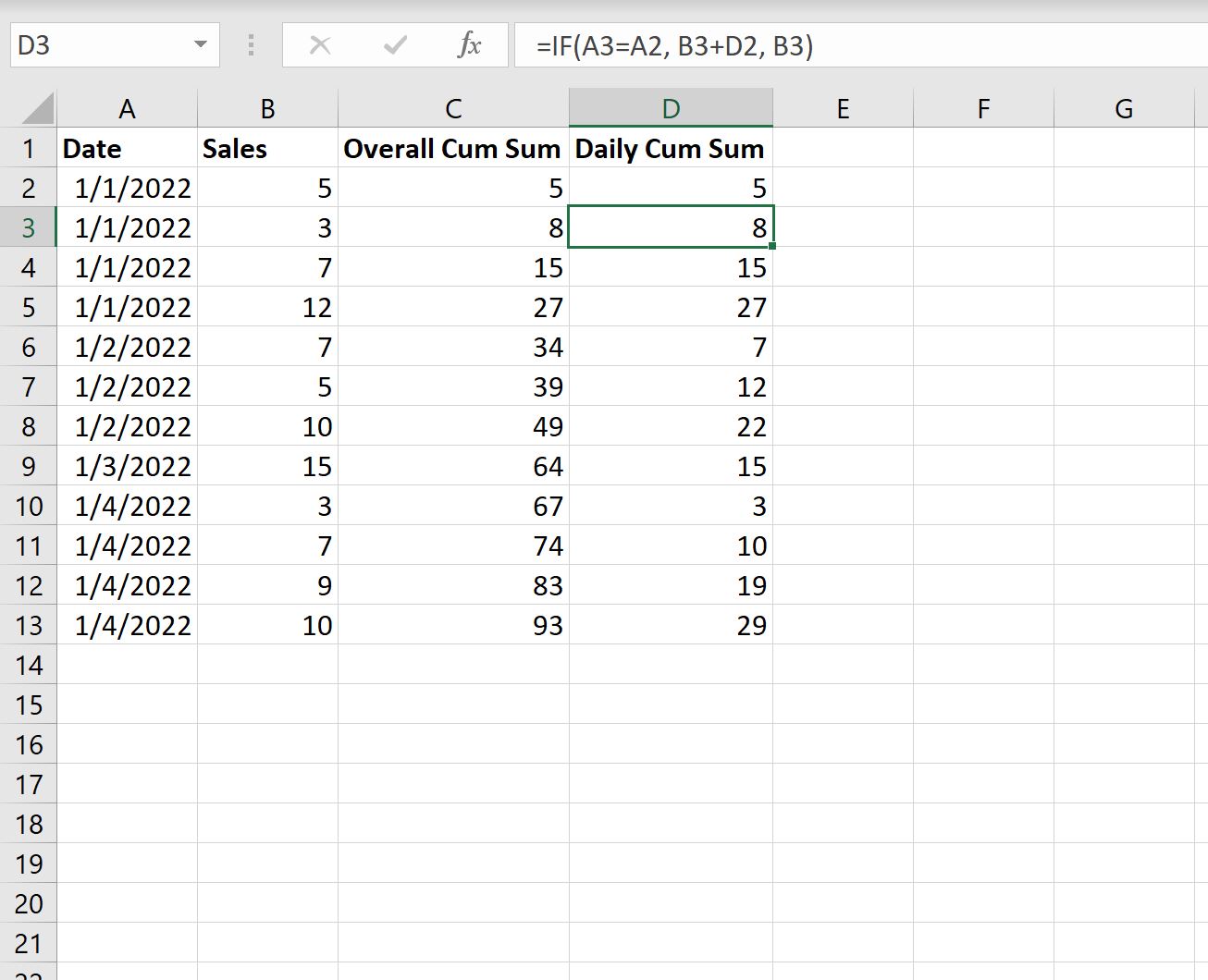Select column D header
The image size is (1208, 980).
click(x=671, y=109)
